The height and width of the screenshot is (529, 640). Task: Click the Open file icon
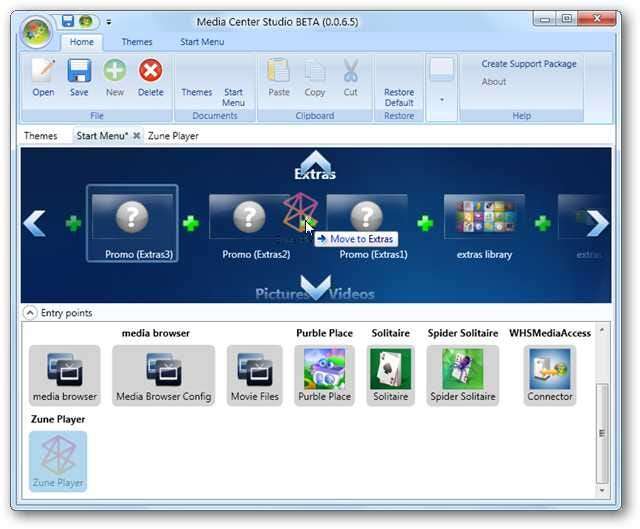[x=43, y=77]
